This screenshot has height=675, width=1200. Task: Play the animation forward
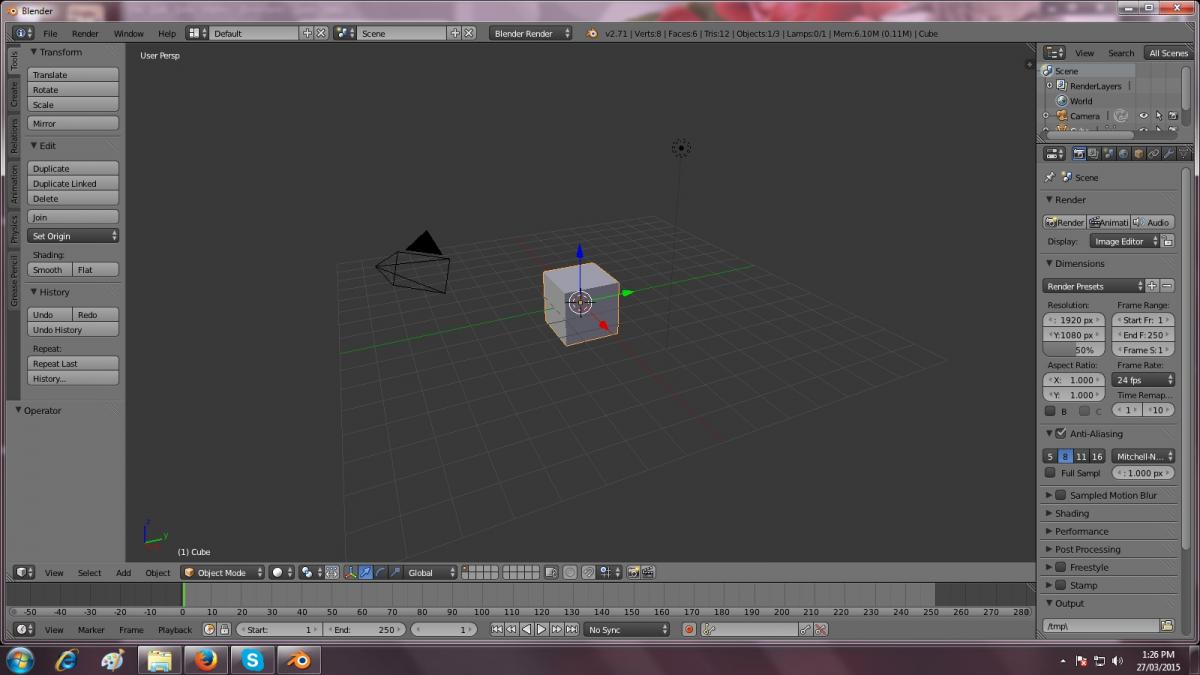click(x=542, y=630)
